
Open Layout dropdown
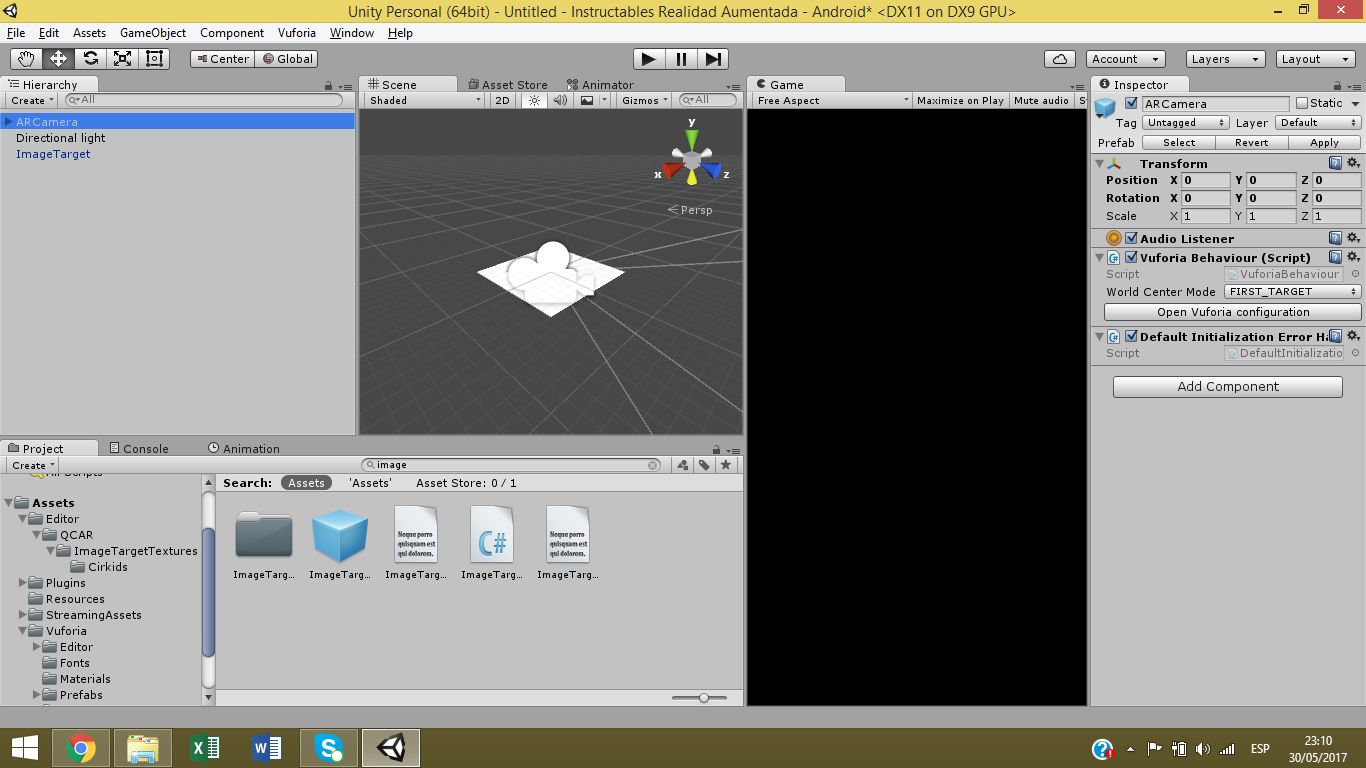point(1316,59)
